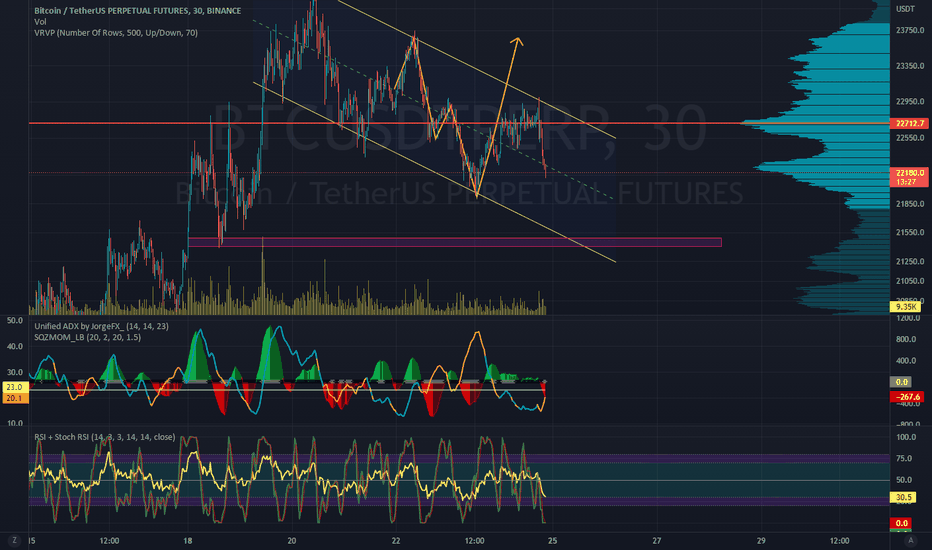Click date 27 on time axis
Viewport: 932px width, 550px height.
click(x=657, y=540)
